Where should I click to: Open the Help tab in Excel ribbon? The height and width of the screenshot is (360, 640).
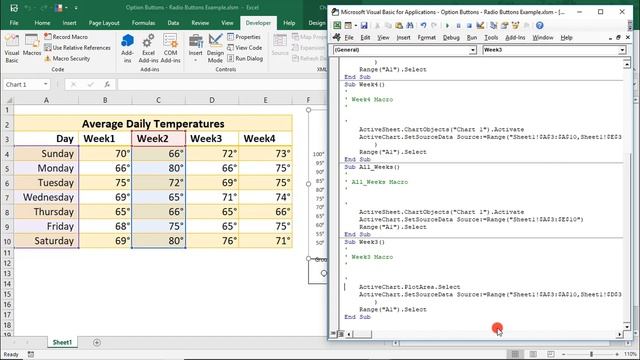(x=289, y=23)
